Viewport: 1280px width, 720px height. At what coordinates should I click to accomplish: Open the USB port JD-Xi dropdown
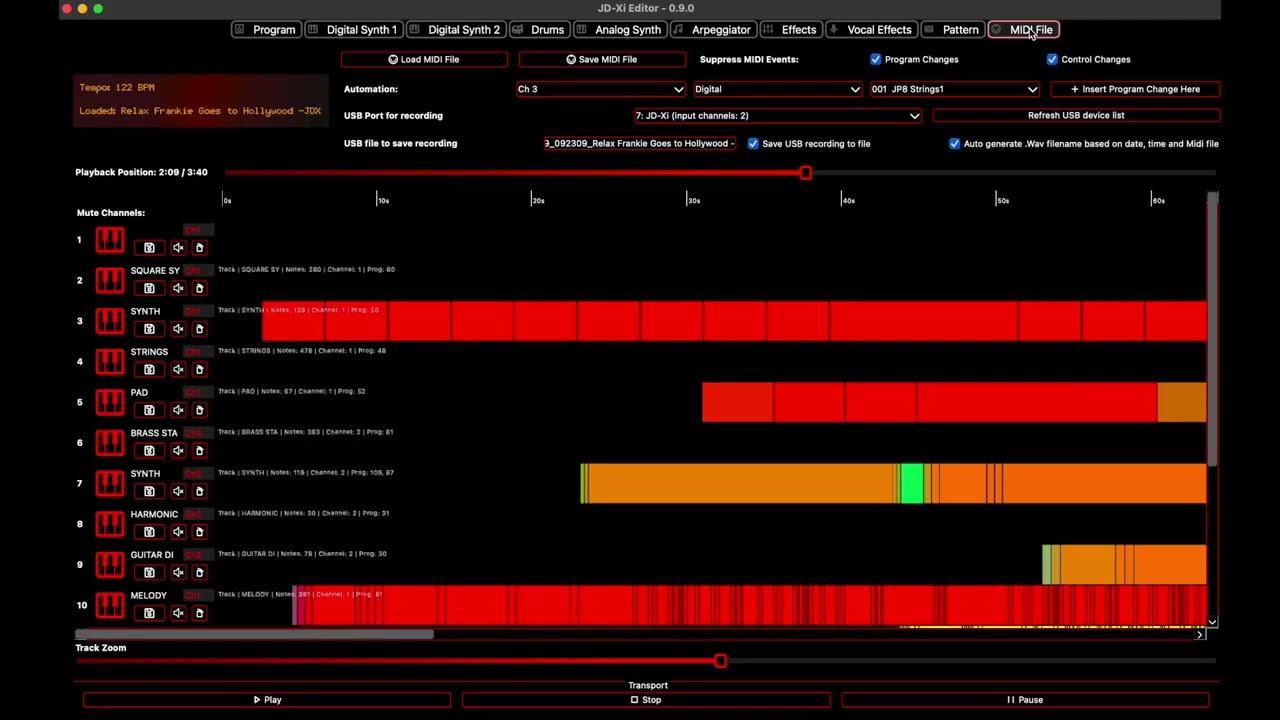point(777,115)
